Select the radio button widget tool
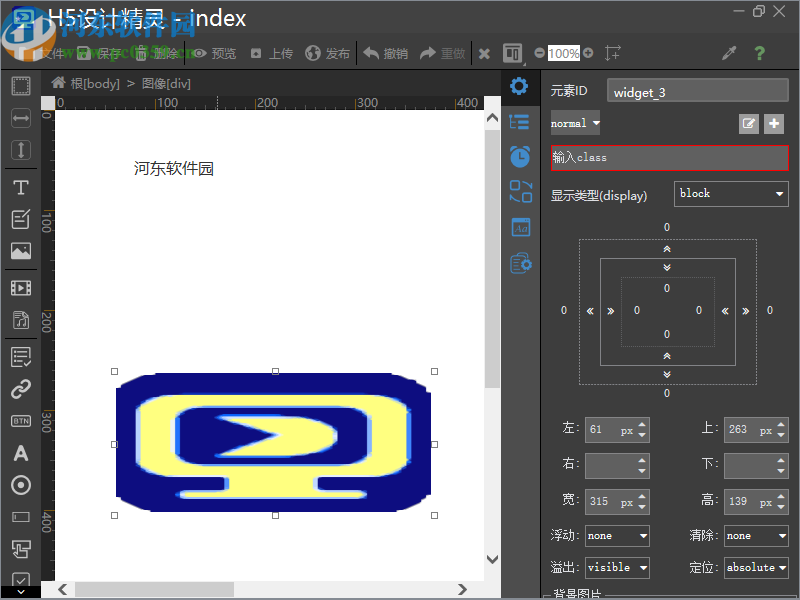 pyautogui.click(x=20, y=485)
